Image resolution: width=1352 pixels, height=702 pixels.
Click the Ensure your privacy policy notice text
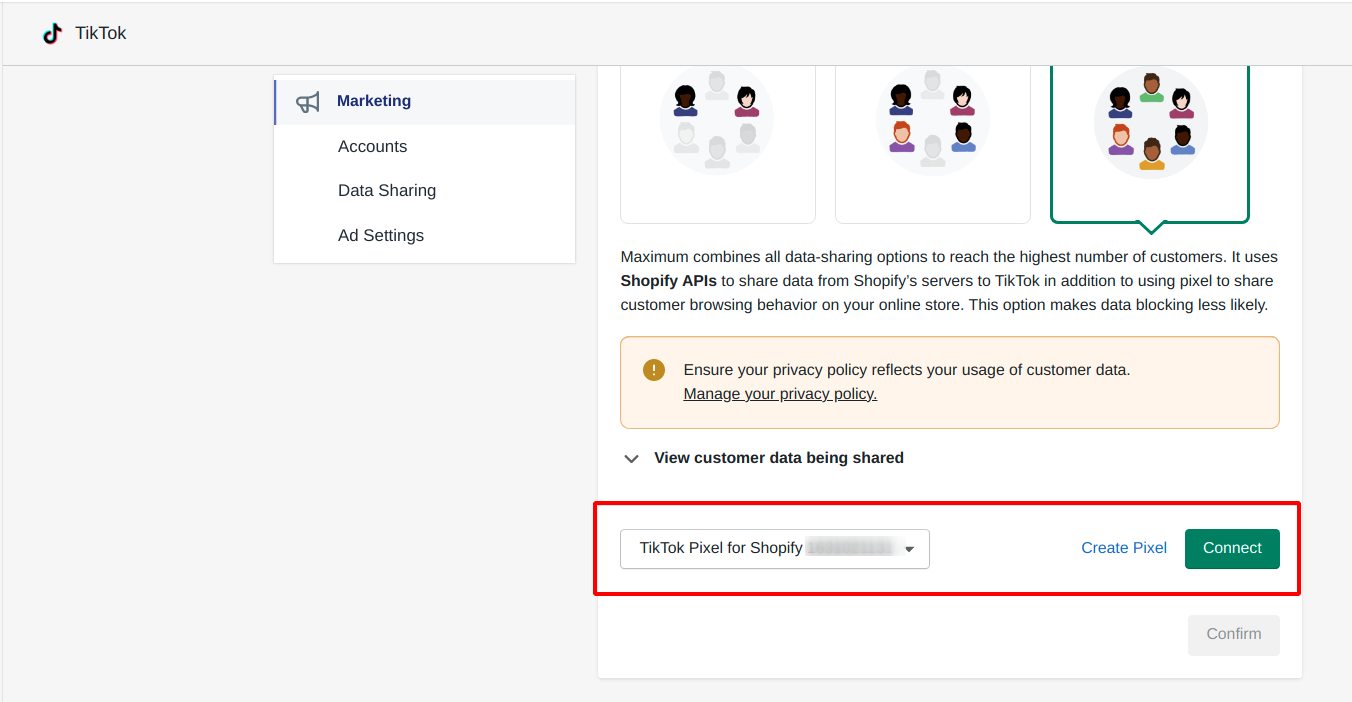click(x=907, y=370)
